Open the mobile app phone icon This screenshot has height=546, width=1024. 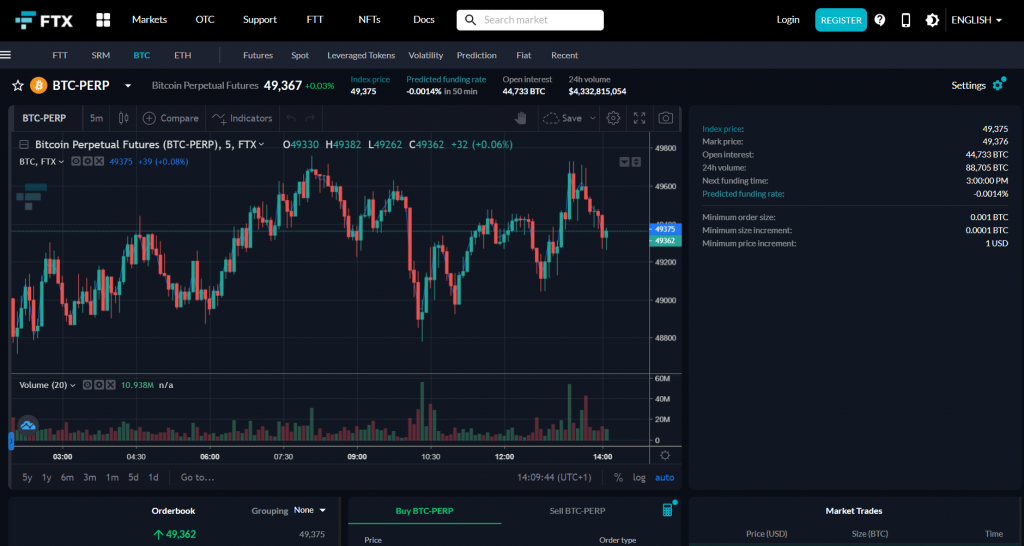(x=906, y=20)
